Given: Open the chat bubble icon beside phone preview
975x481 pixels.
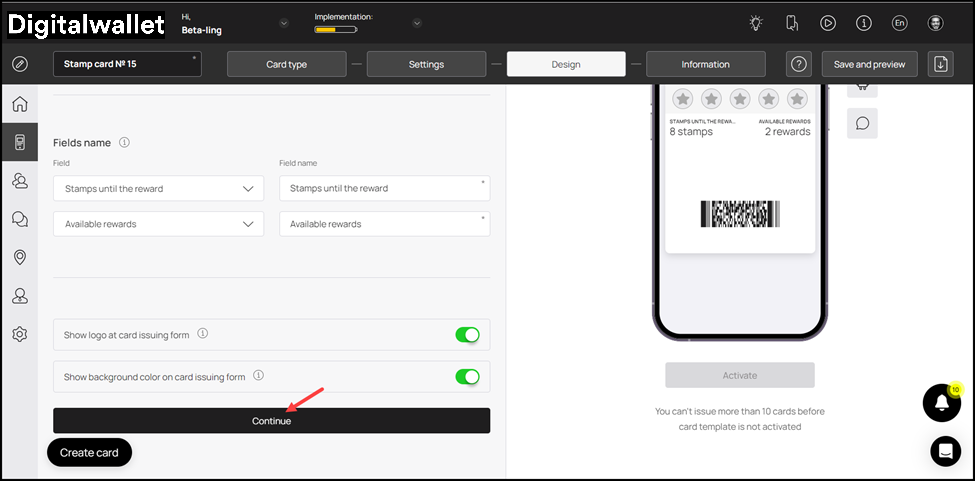Looking at the screenshot, I should coord(862,123).
